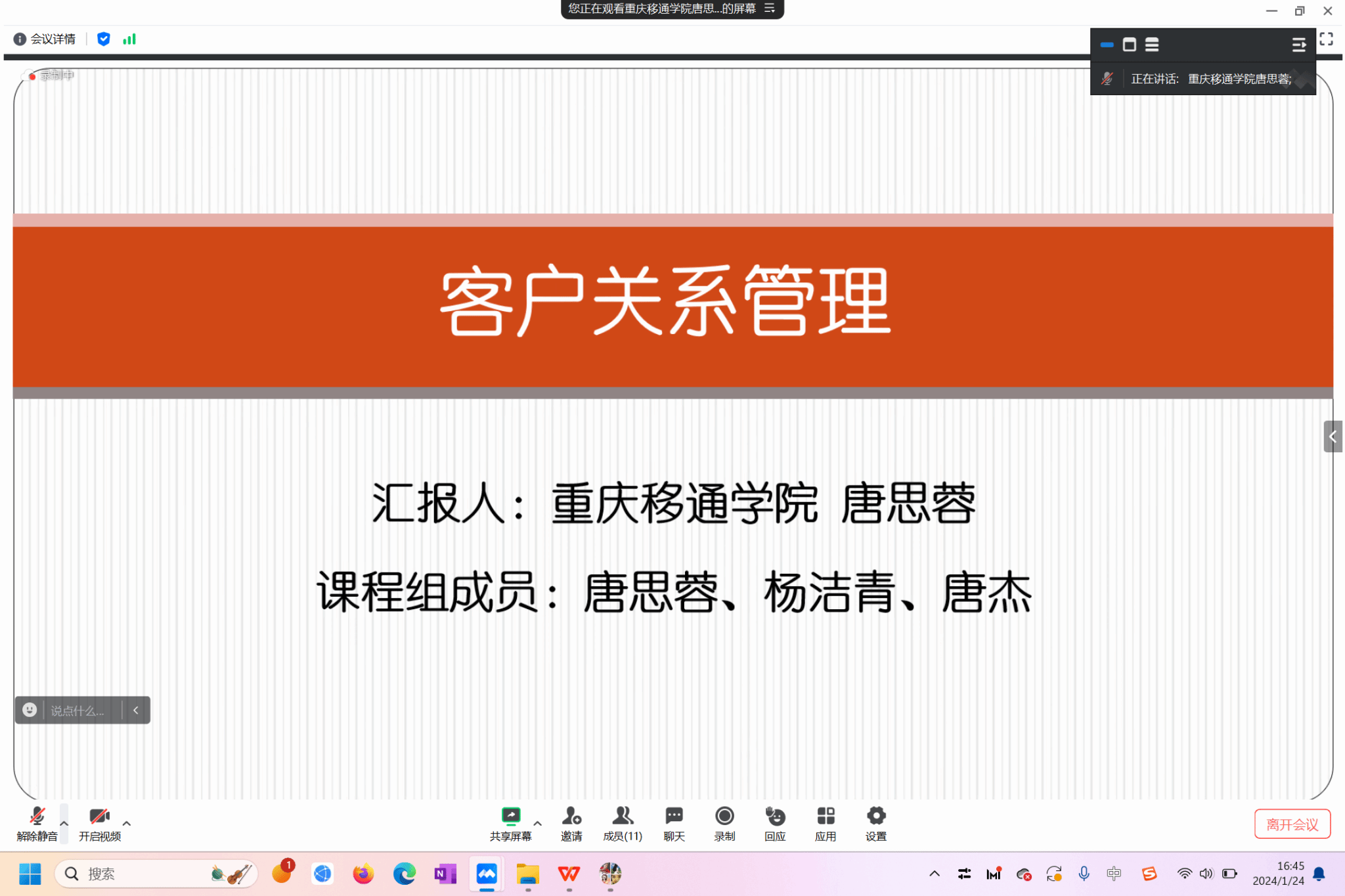Launch Microsoft Edge from the taskbar

click(405, 874)
